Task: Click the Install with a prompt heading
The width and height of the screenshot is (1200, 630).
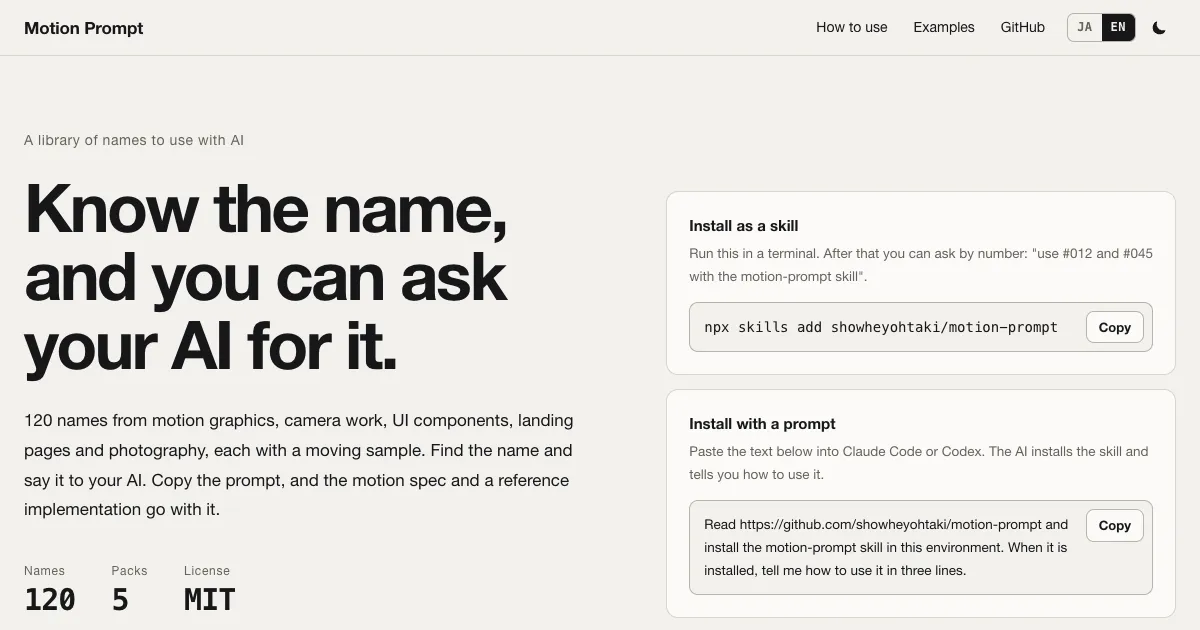Action: coord(762,424)
